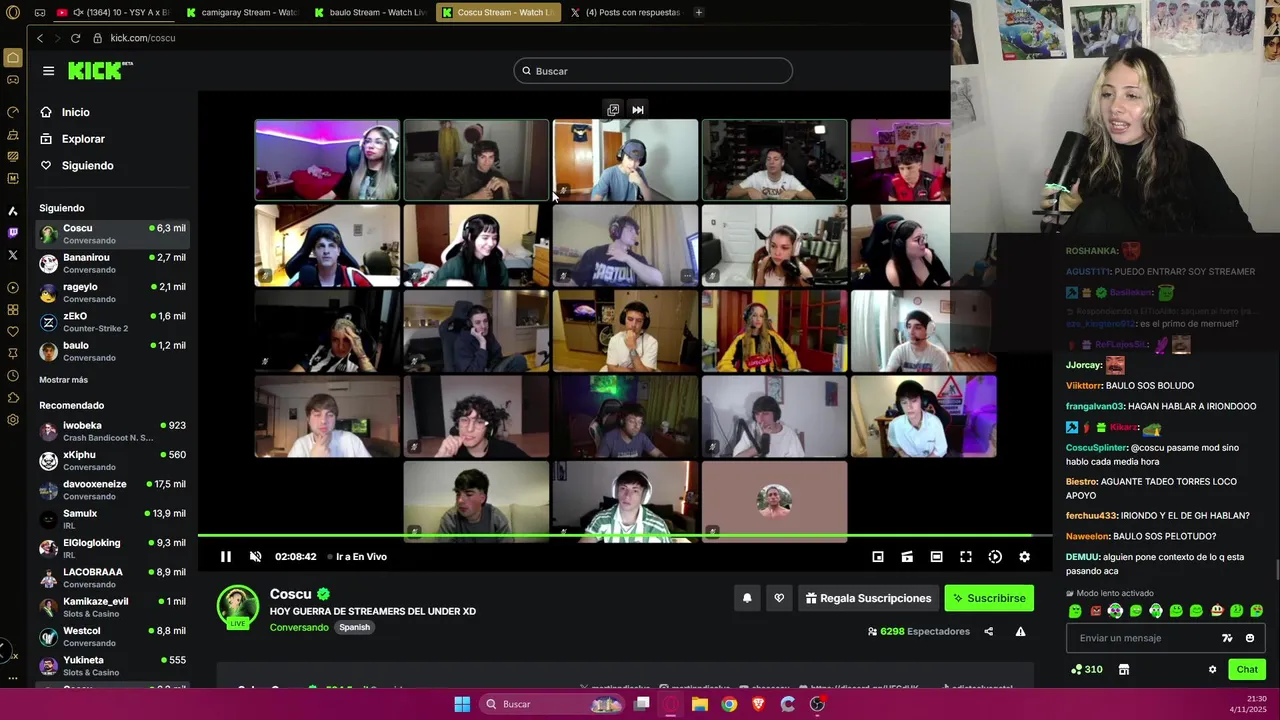Open LACOBRAAA recommended channel
Image resolution: width=1280 pixels, height=720 pixels.
(112, 578)
